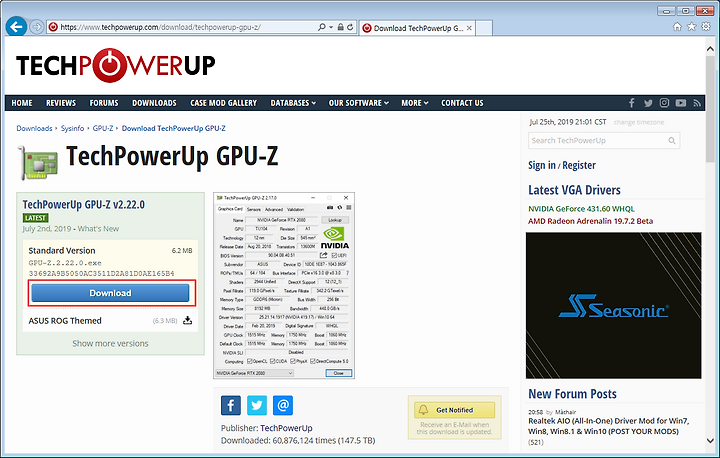Click the Twitter icon in nav bar

click(648, 103)
